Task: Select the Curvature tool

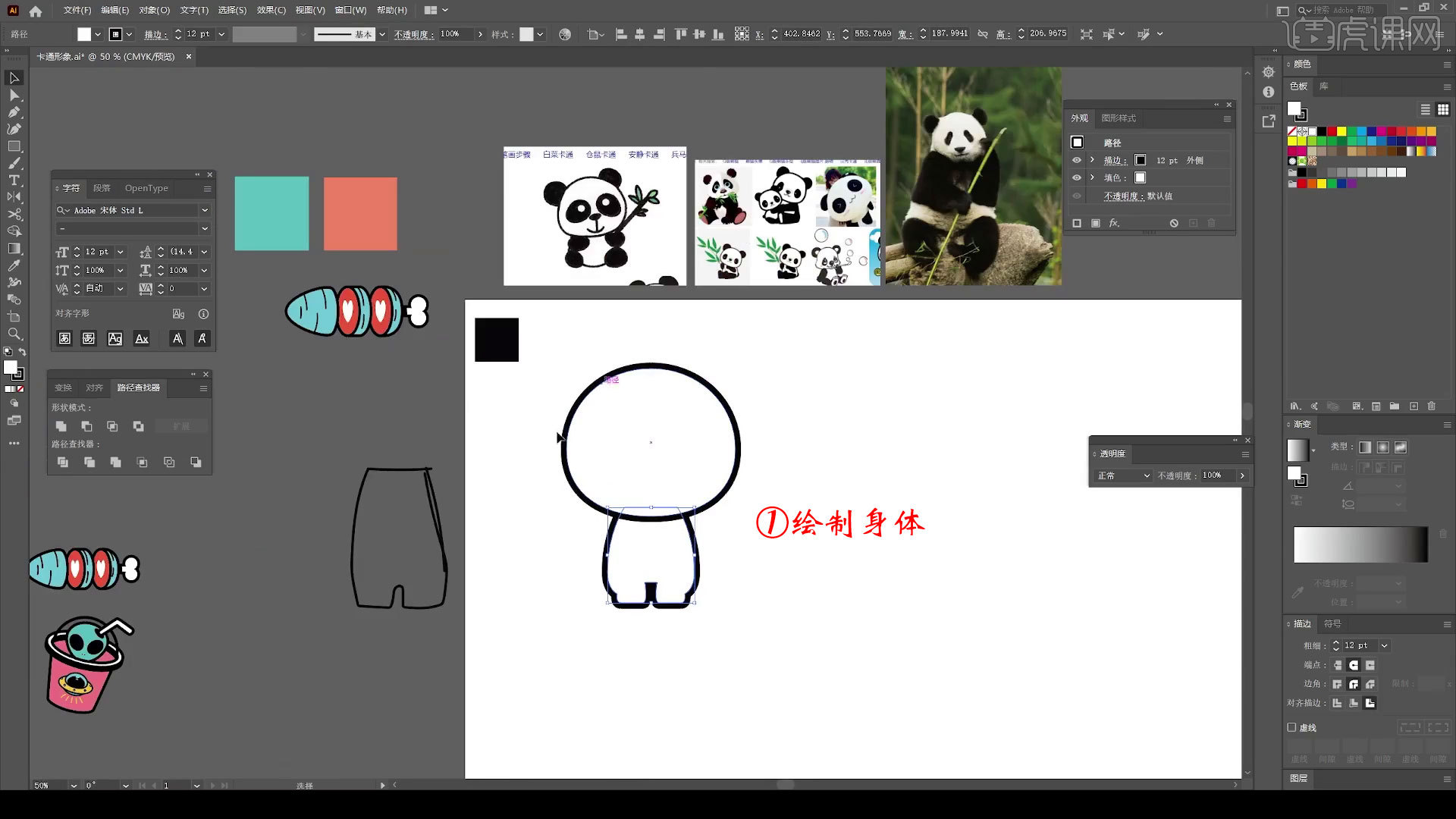Action: point(14,129)
